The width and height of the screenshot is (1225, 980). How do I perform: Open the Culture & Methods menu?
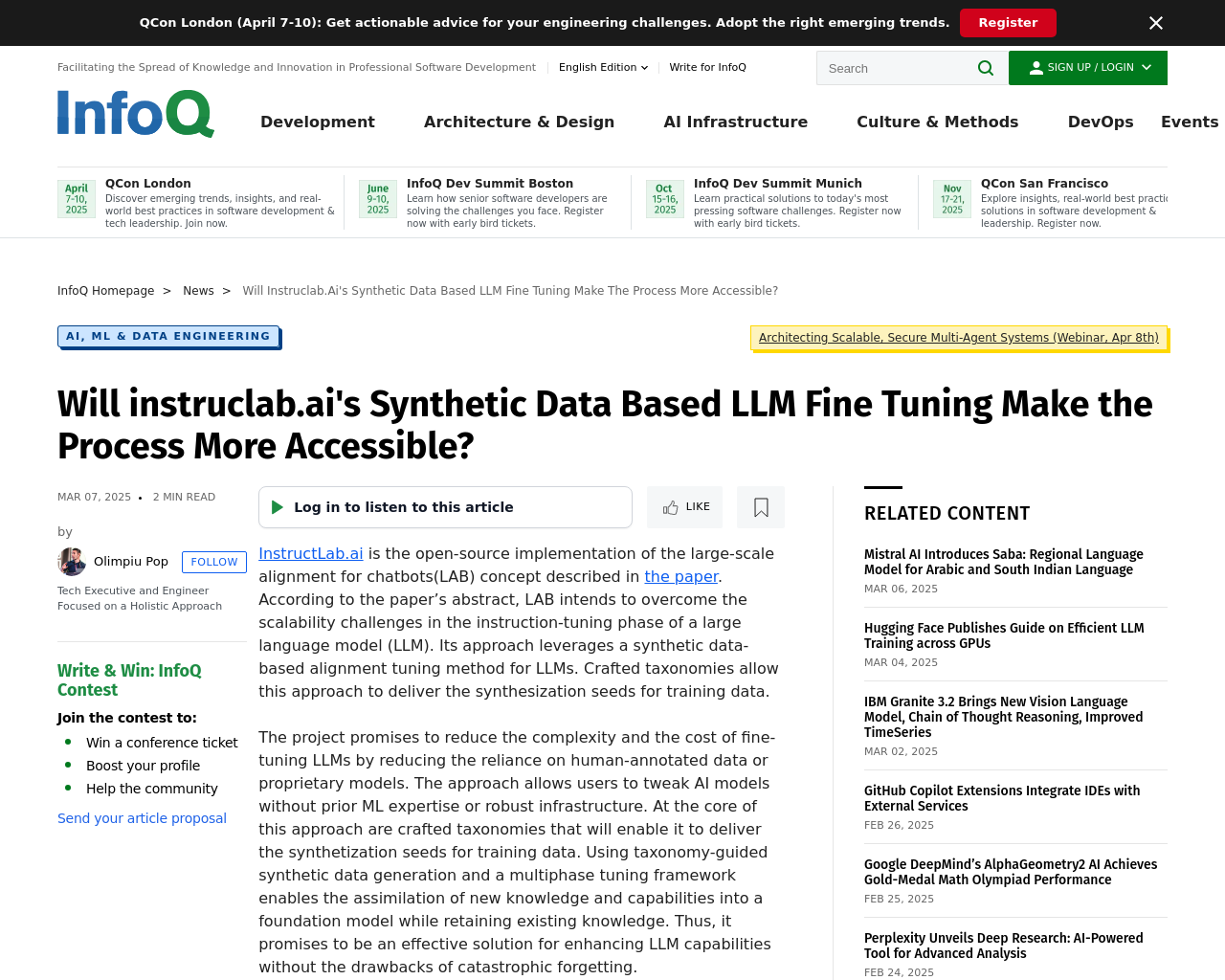click(x=938, y=122)
